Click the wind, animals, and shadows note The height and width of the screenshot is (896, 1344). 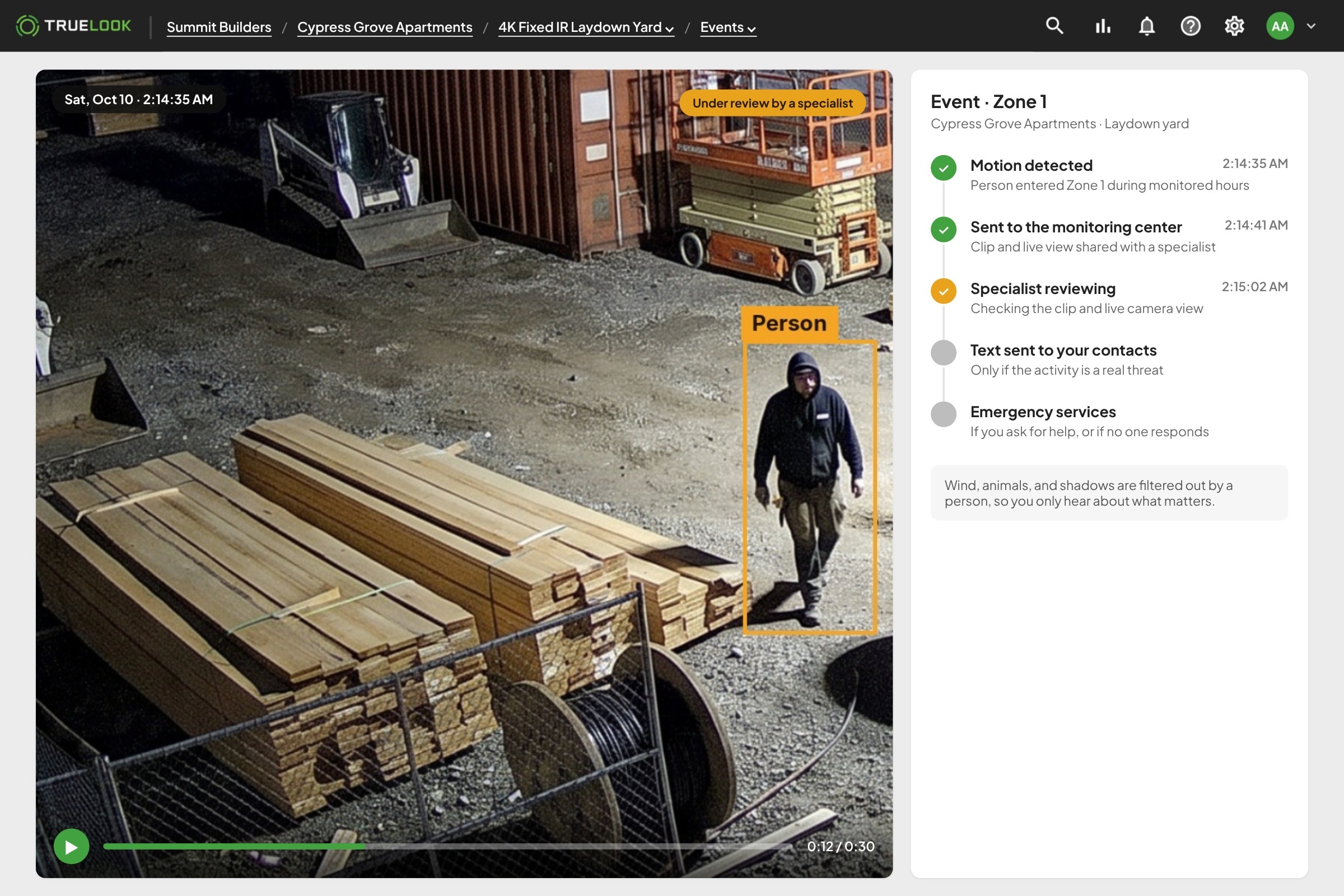tap(1109, 493)
